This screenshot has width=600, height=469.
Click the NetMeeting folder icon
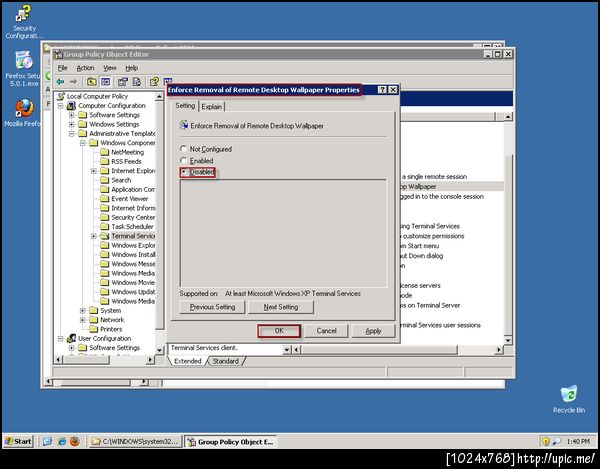pyautogui.click(x=104, y=152)
